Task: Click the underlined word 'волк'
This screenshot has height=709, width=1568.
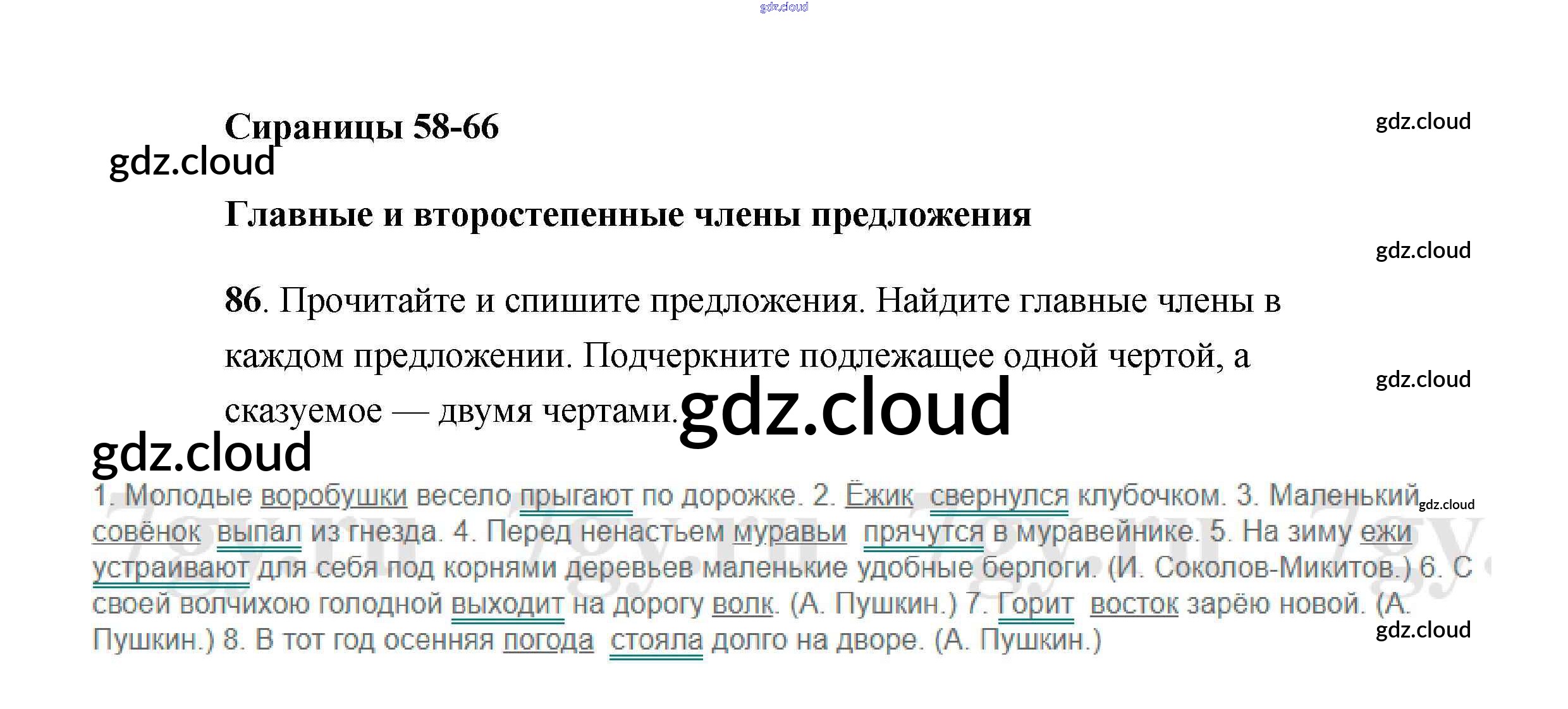Action: tap(743, 604)
